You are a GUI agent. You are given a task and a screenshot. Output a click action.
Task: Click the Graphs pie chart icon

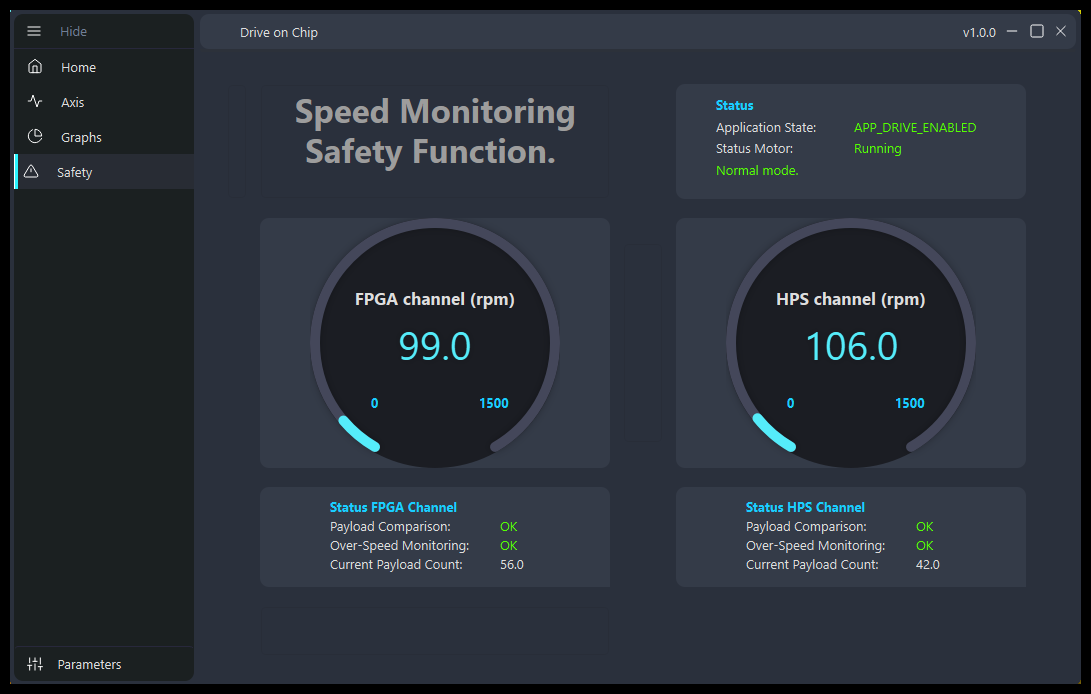(x=35, y=137)
